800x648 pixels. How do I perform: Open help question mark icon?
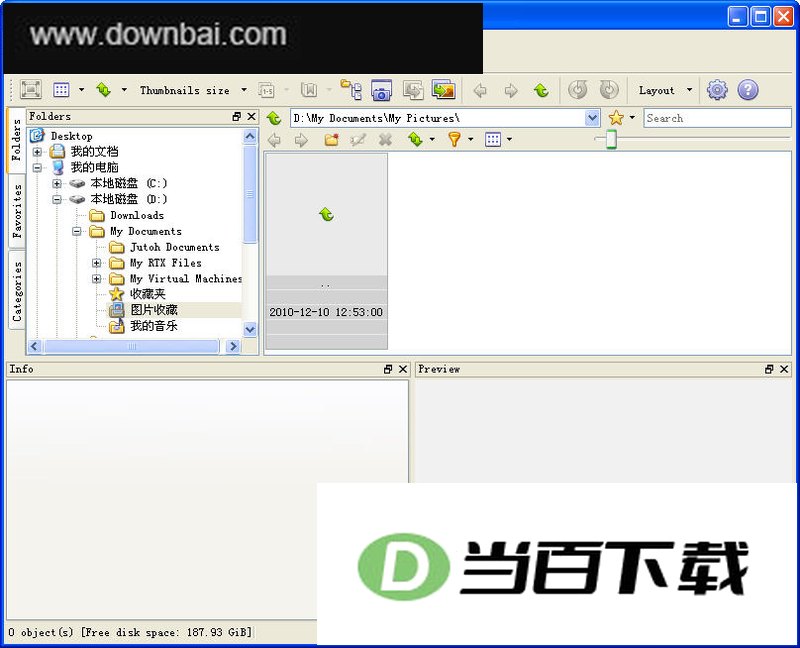point(747,90)
